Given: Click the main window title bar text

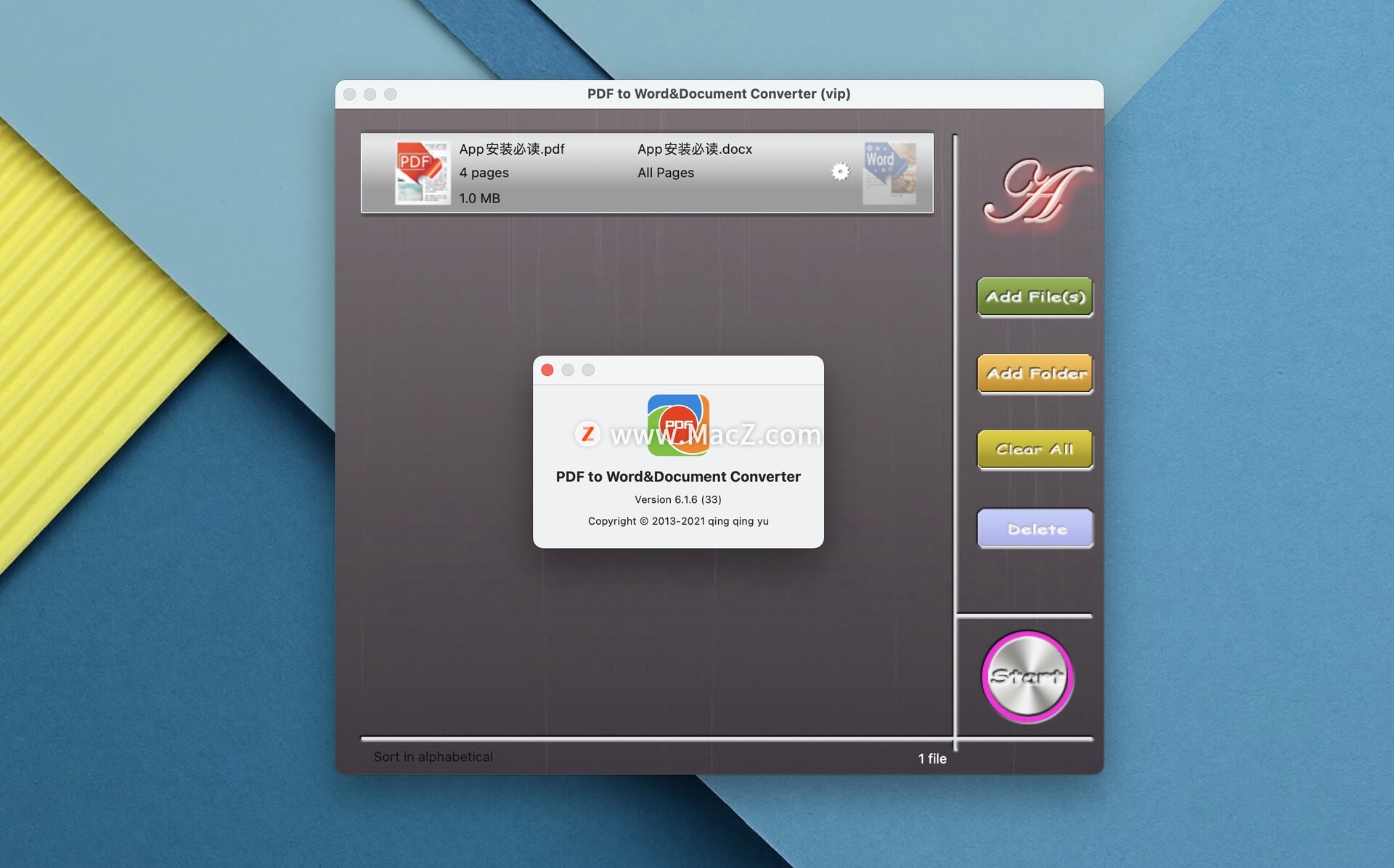Looking at the screenshot, I should (x=719, y=94).
